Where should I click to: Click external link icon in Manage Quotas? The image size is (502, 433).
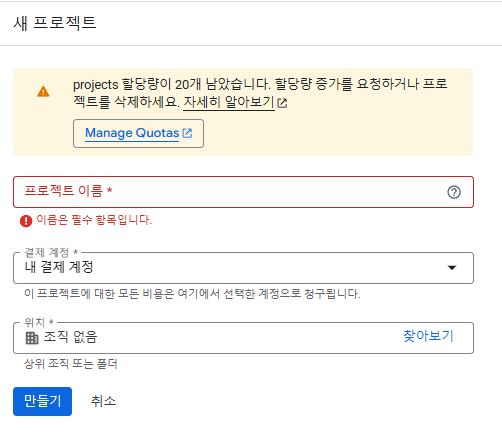[187, 133]
